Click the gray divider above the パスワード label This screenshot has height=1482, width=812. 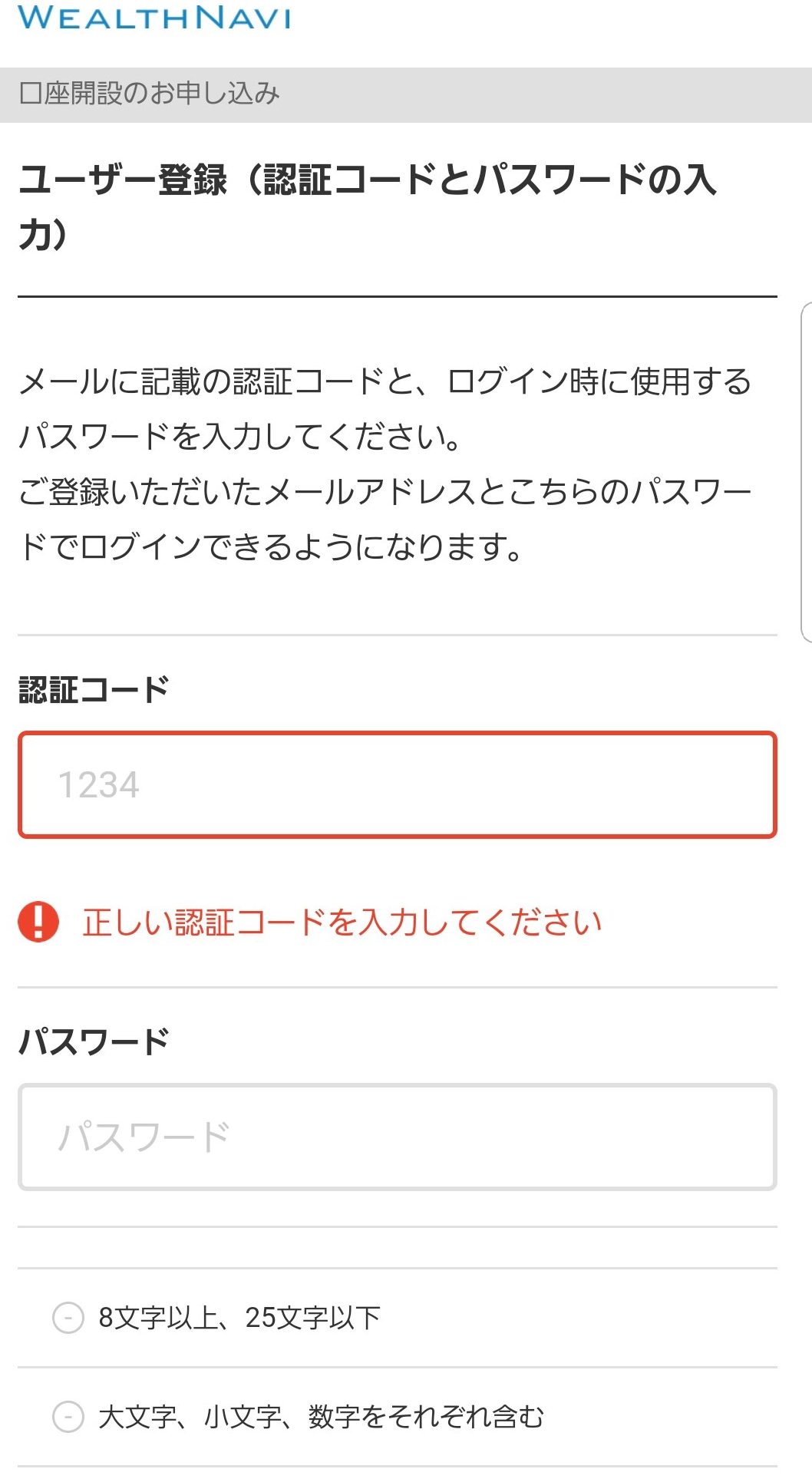(398, 987)
